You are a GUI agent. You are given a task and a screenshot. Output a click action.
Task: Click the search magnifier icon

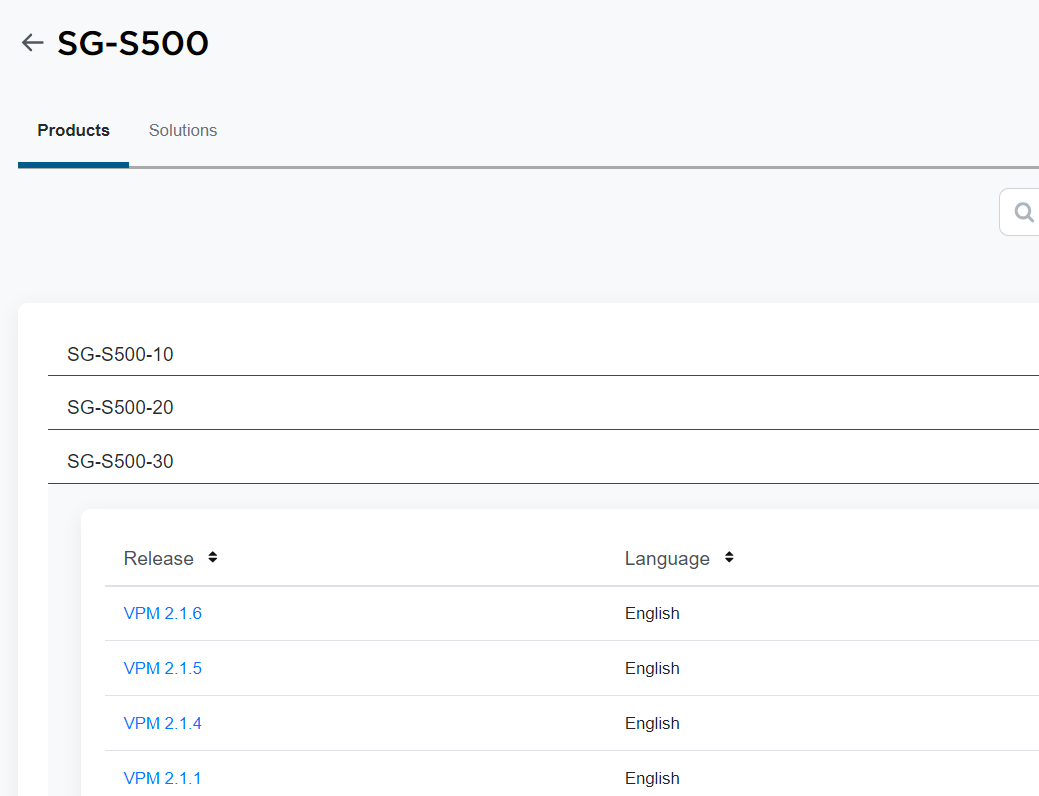click(x=1023, y=212)
